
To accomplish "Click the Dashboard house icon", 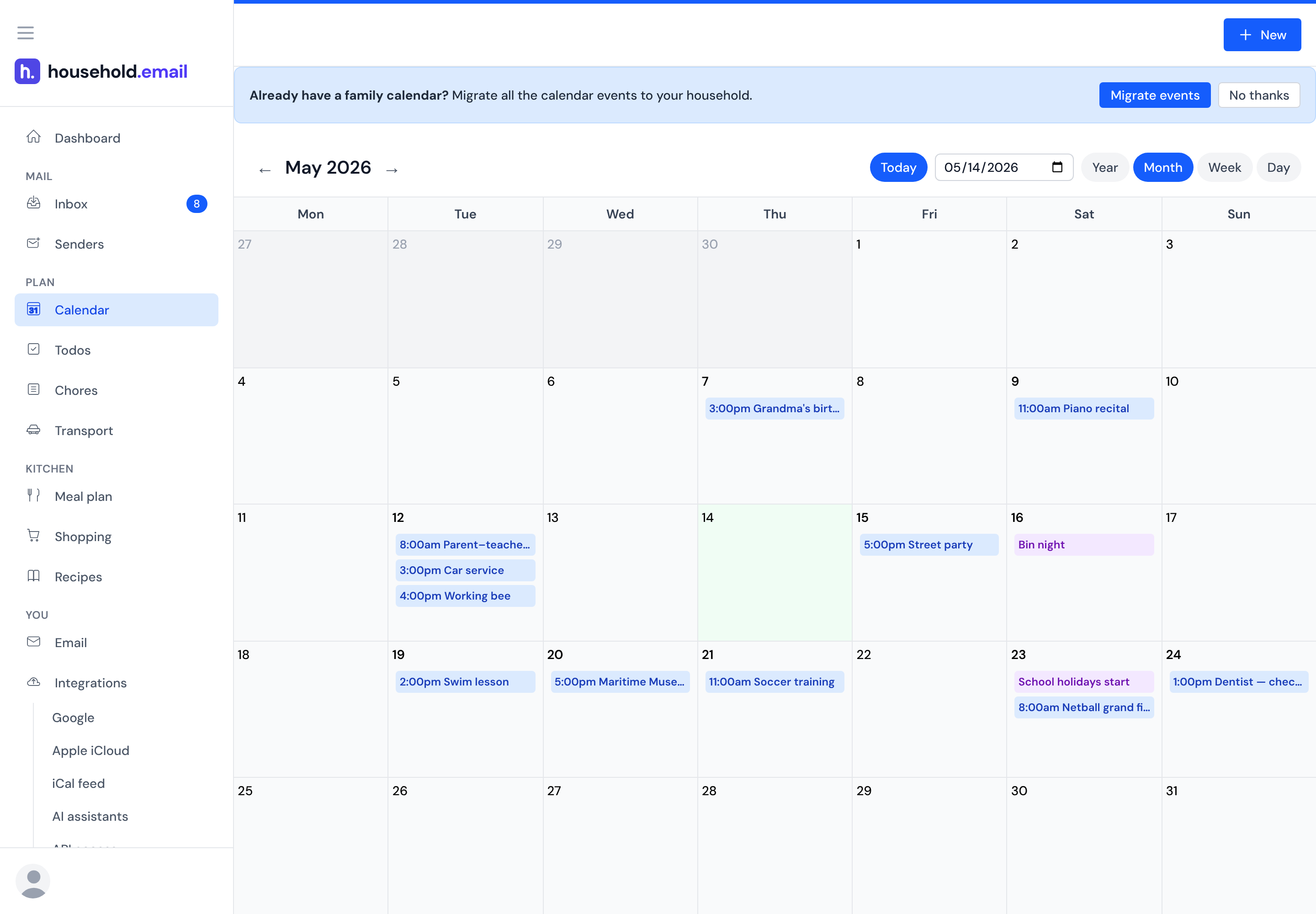I will (x=34, y=137).
